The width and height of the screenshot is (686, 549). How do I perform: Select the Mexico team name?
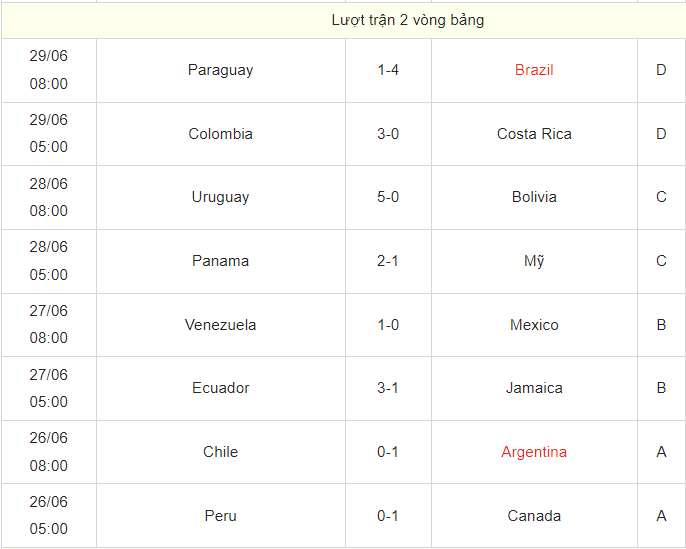click(x=534, y=325)
